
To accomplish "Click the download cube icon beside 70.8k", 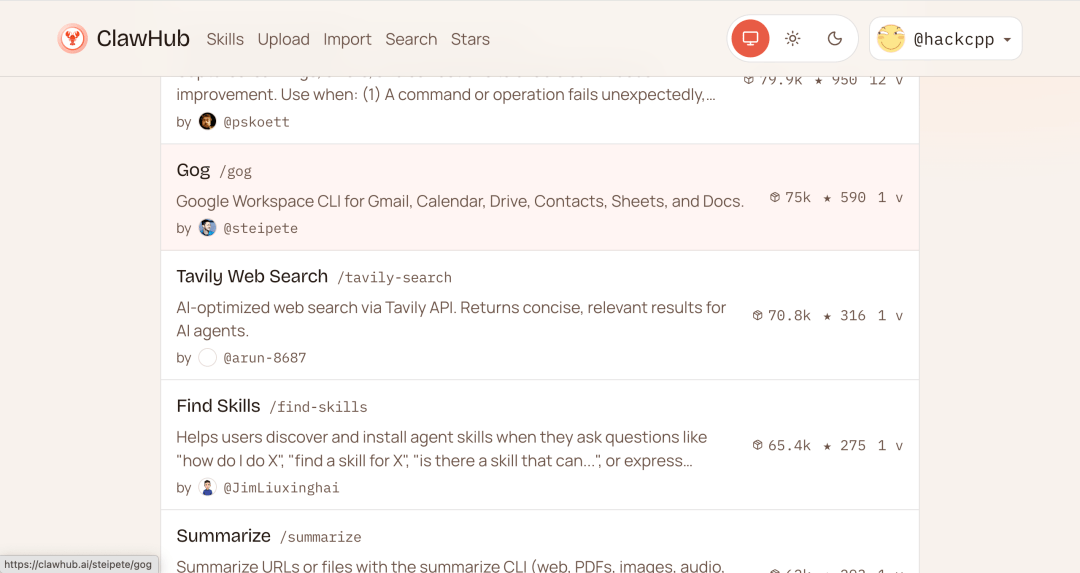I will coord(758,315).
